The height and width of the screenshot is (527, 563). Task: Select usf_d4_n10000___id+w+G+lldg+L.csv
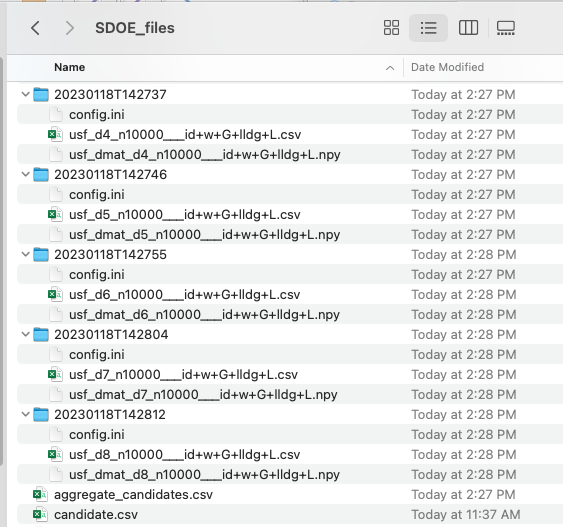[185, 135]
